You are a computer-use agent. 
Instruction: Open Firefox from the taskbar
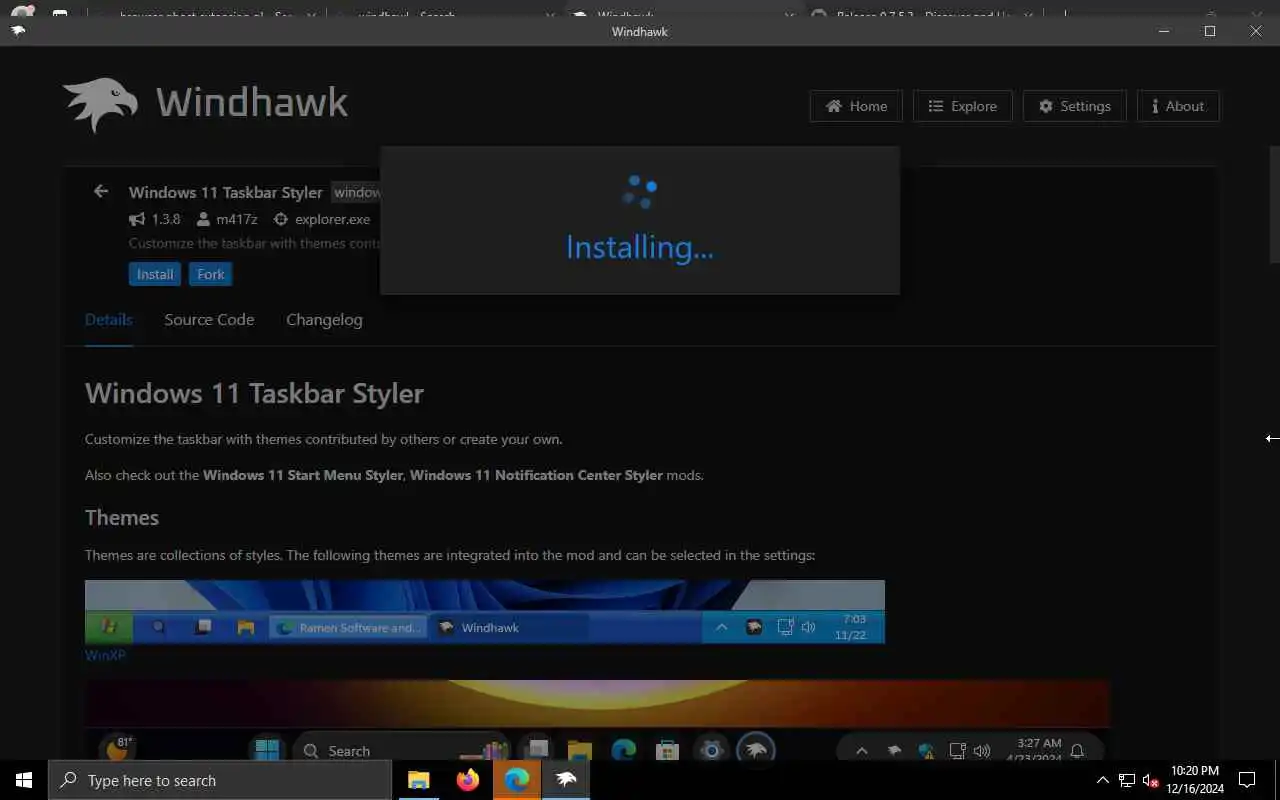coord(468,780)
